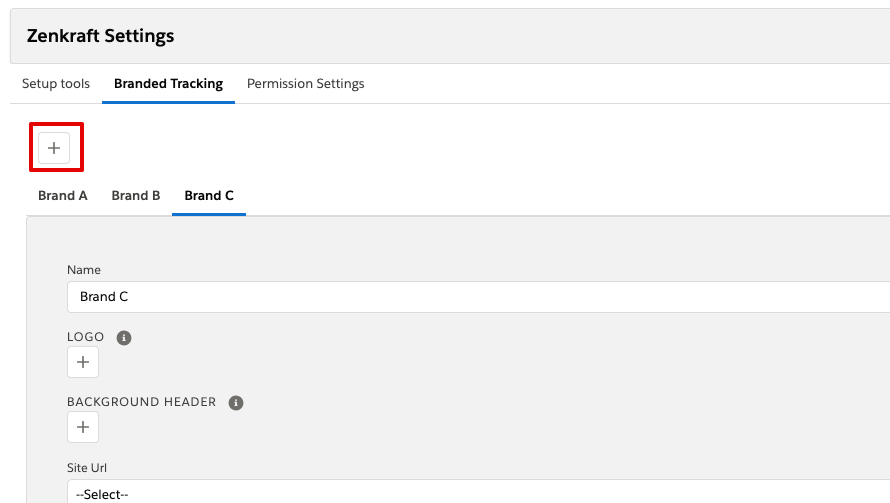Click the Name field label
The width and height of the screenshot is (890, 503).
pyautogui.click(x=84, y=270)
